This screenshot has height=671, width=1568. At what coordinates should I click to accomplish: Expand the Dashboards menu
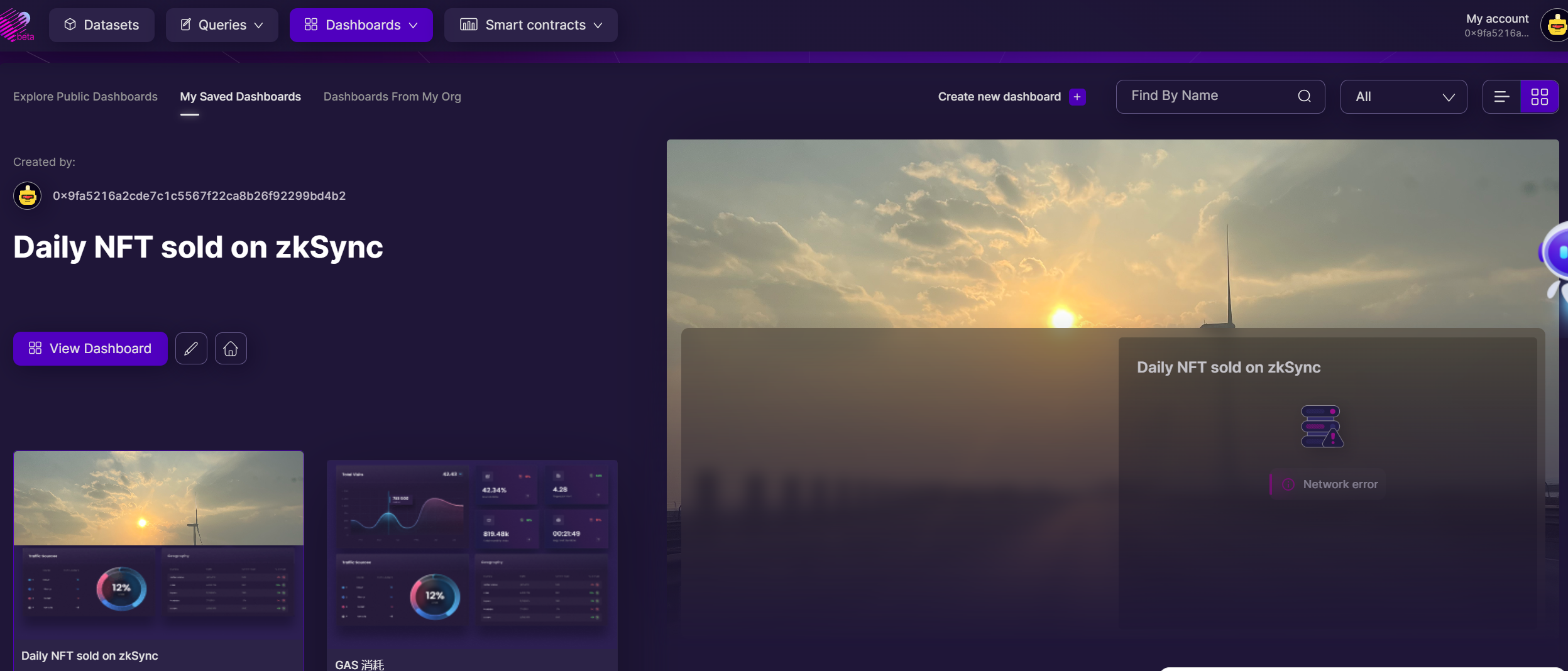[x=361, y=25]
